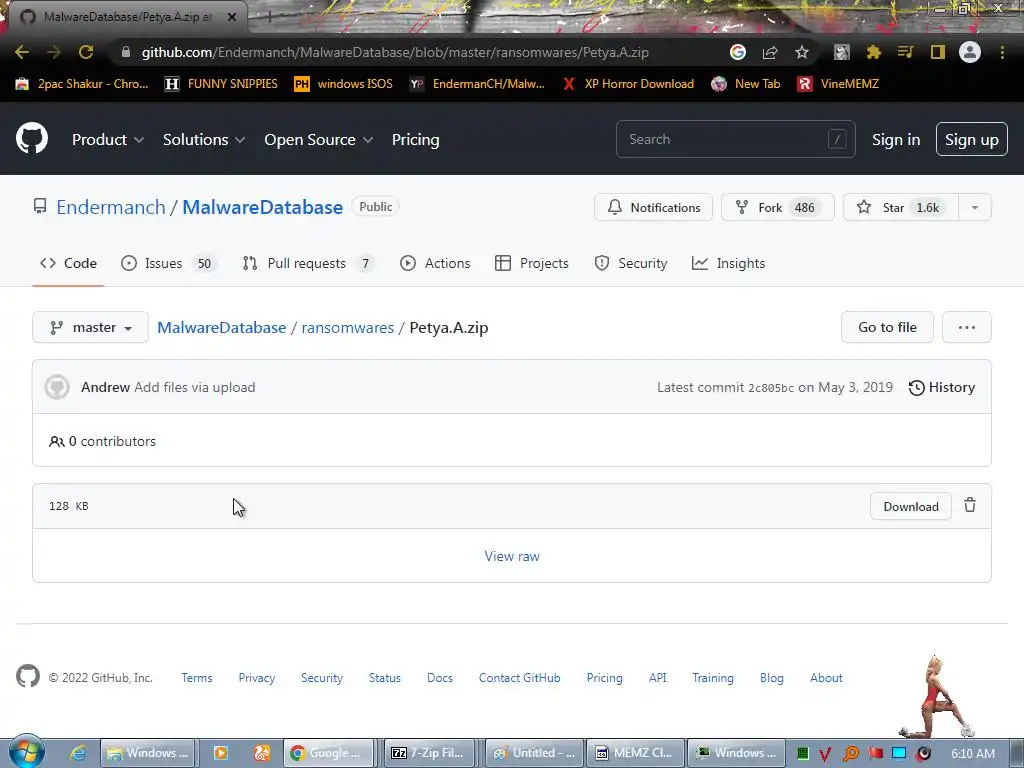1024x768 pixels.
Task: Open windows ISOS bookmark
Action: tap(344, 84)
